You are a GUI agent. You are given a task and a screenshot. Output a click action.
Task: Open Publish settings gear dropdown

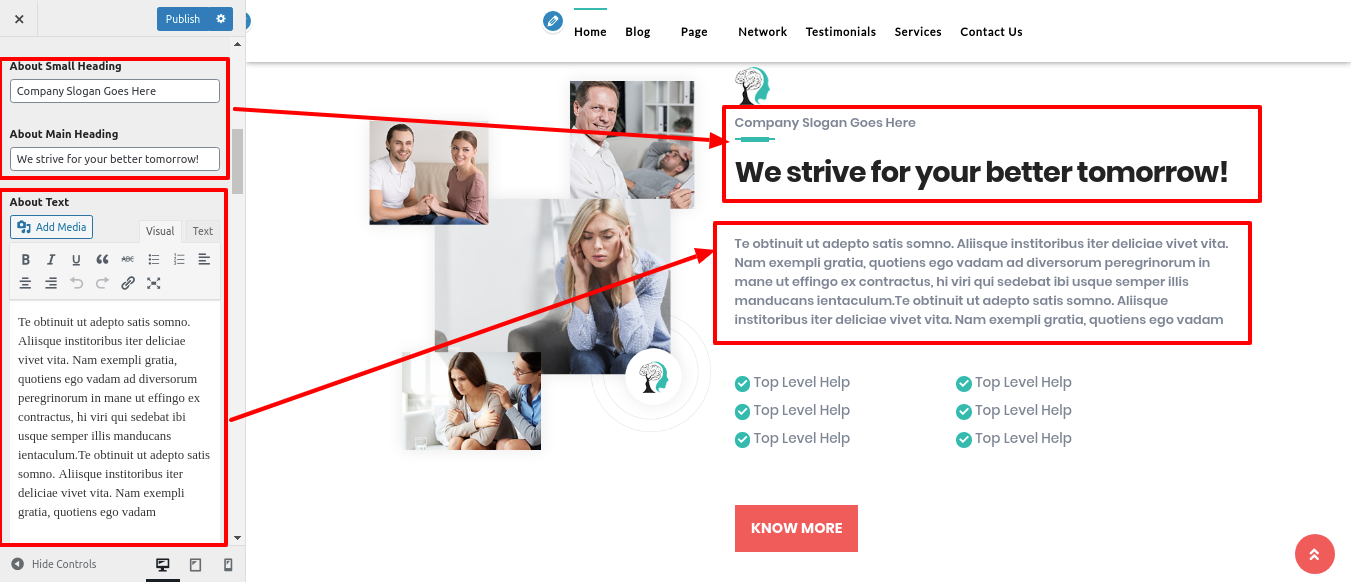click(221, 19)
